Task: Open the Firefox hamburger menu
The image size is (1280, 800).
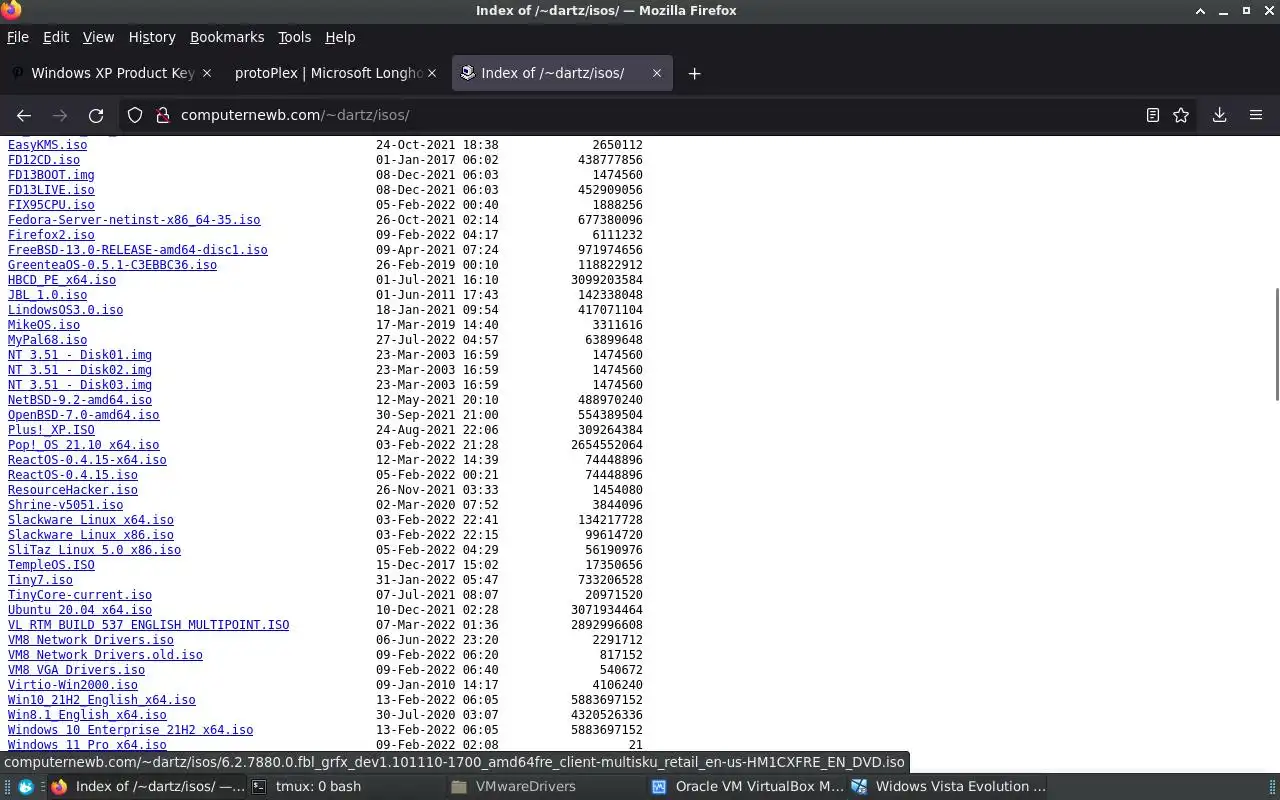Action: tap(1256, 115)
